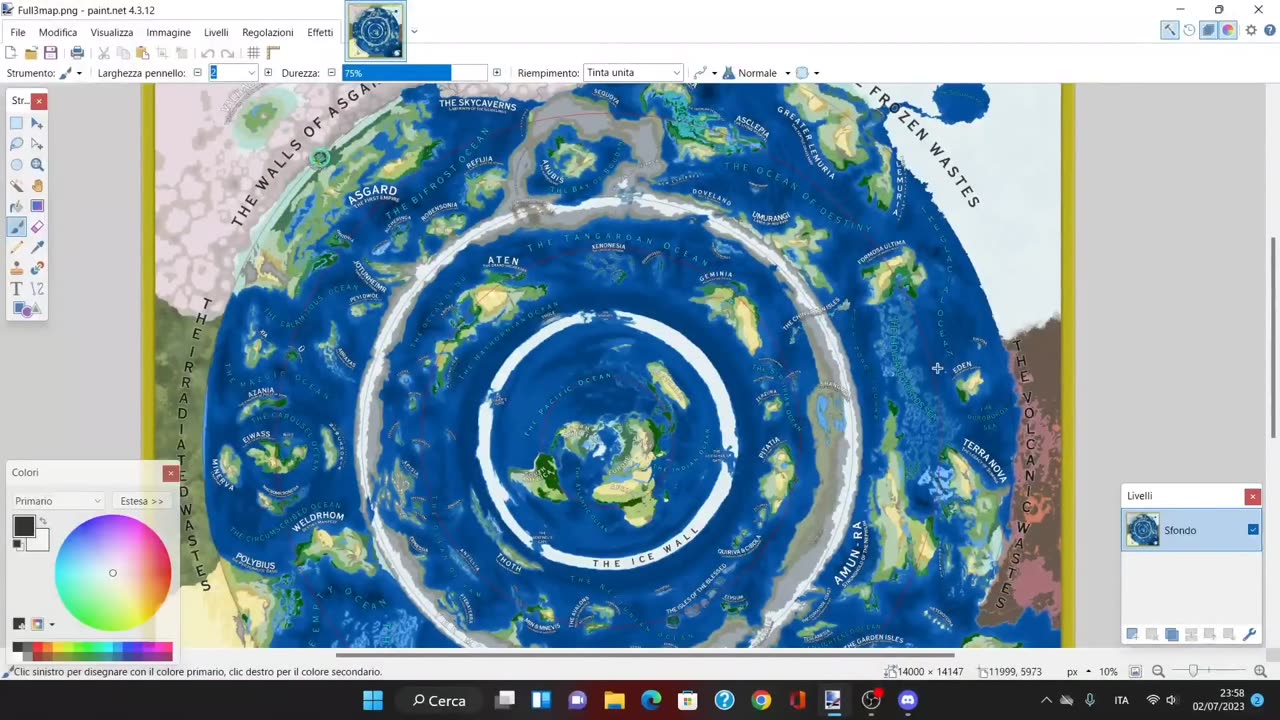Select the Shapes tool
The image size is (1280, 720).
[27, 309]
